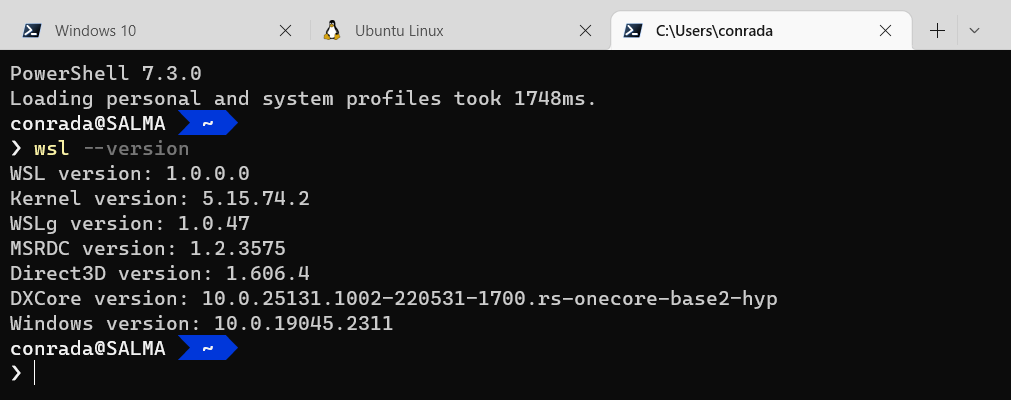Click the Tux penguin icon on the Ubuntu tab
This screenshot has height=400, width=1011.
(333, 30)
